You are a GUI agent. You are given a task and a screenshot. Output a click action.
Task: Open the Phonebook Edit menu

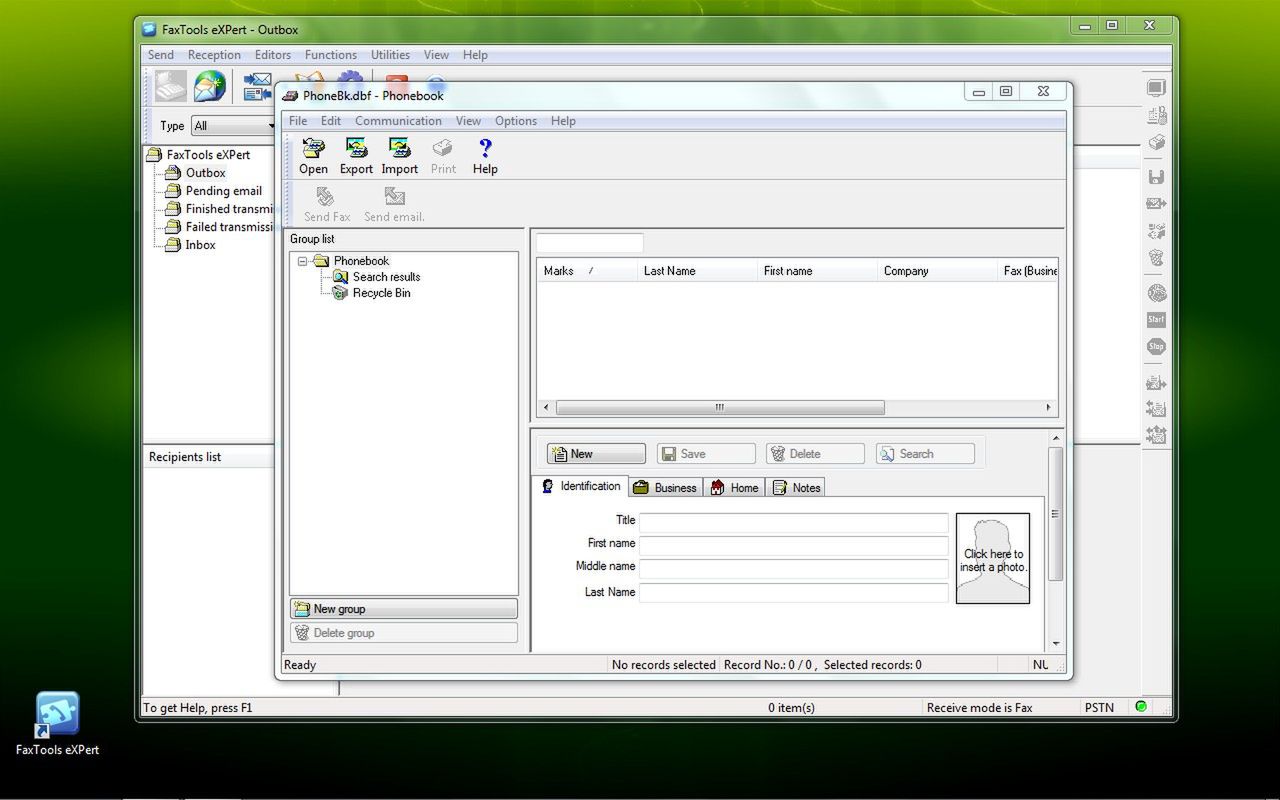pos(331,121)
